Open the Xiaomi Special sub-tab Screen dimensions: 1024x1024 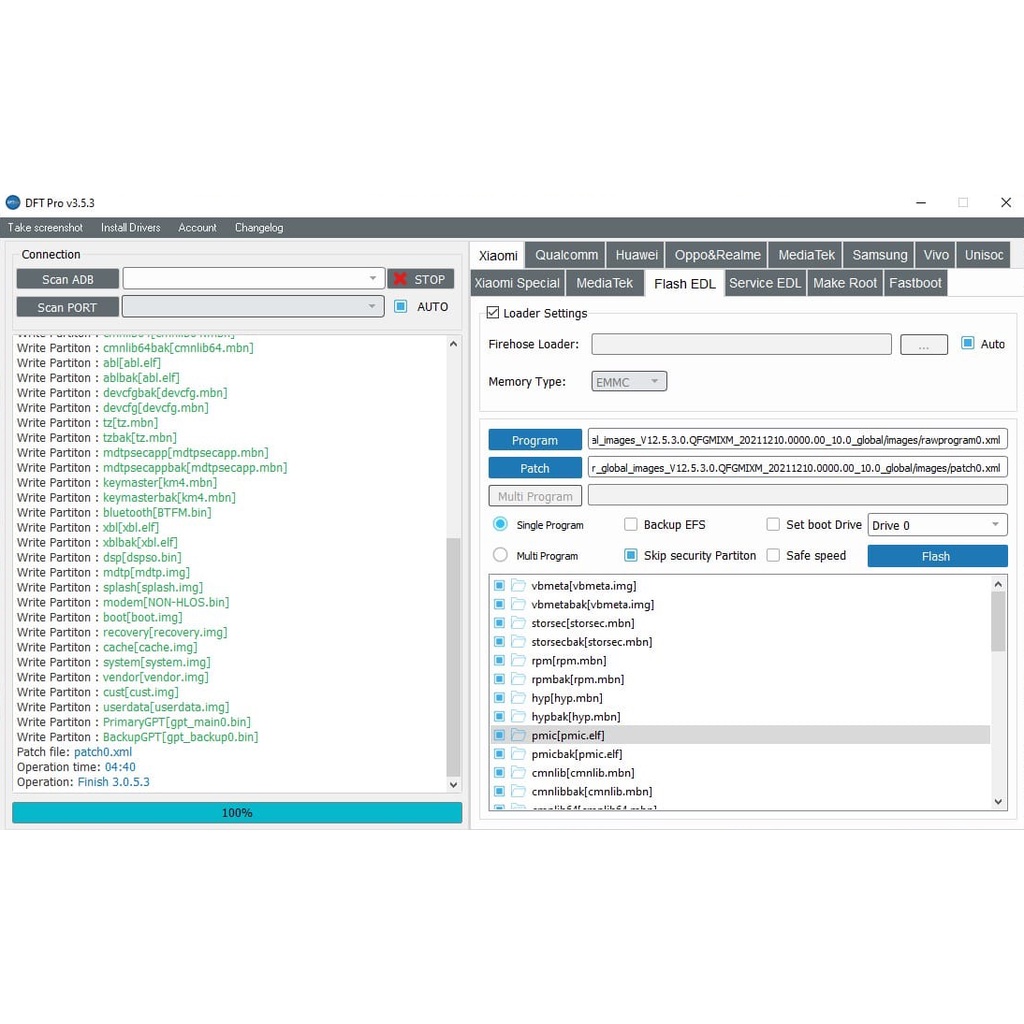click(x=517, y=283)
